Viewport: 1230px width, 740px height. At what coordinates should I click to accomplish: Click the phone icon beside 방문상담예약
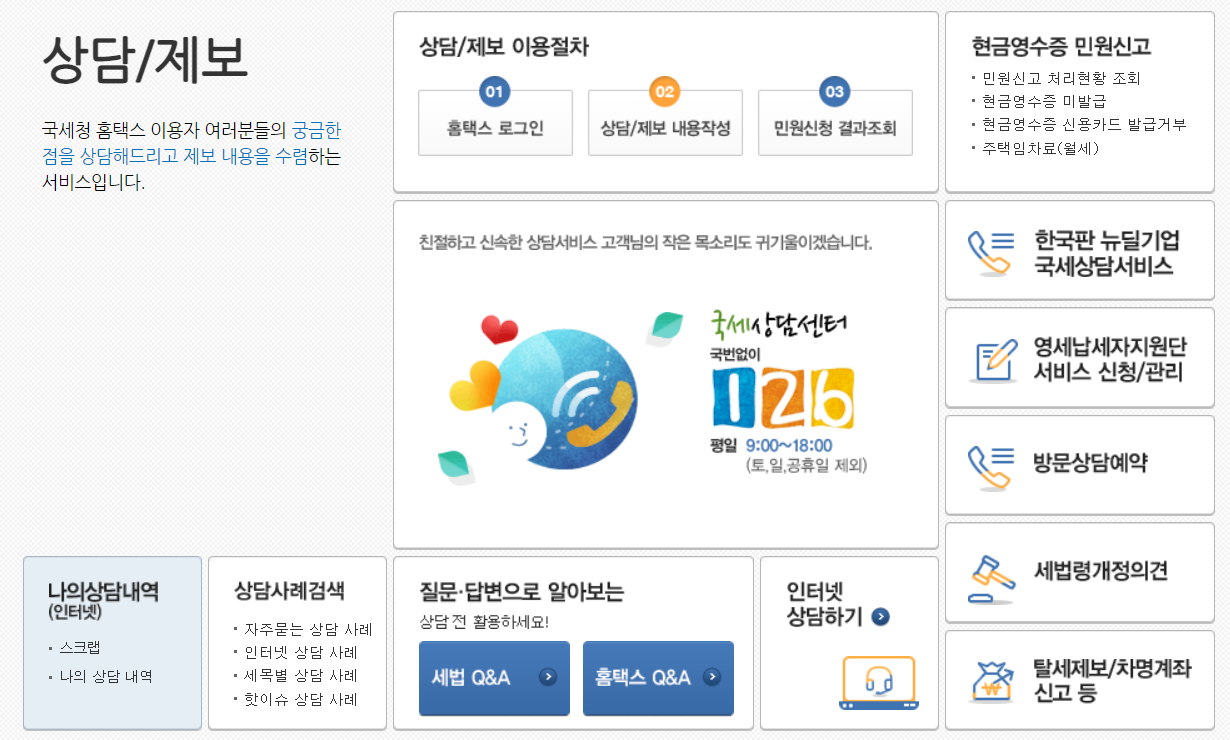click(x=990, y=466)
